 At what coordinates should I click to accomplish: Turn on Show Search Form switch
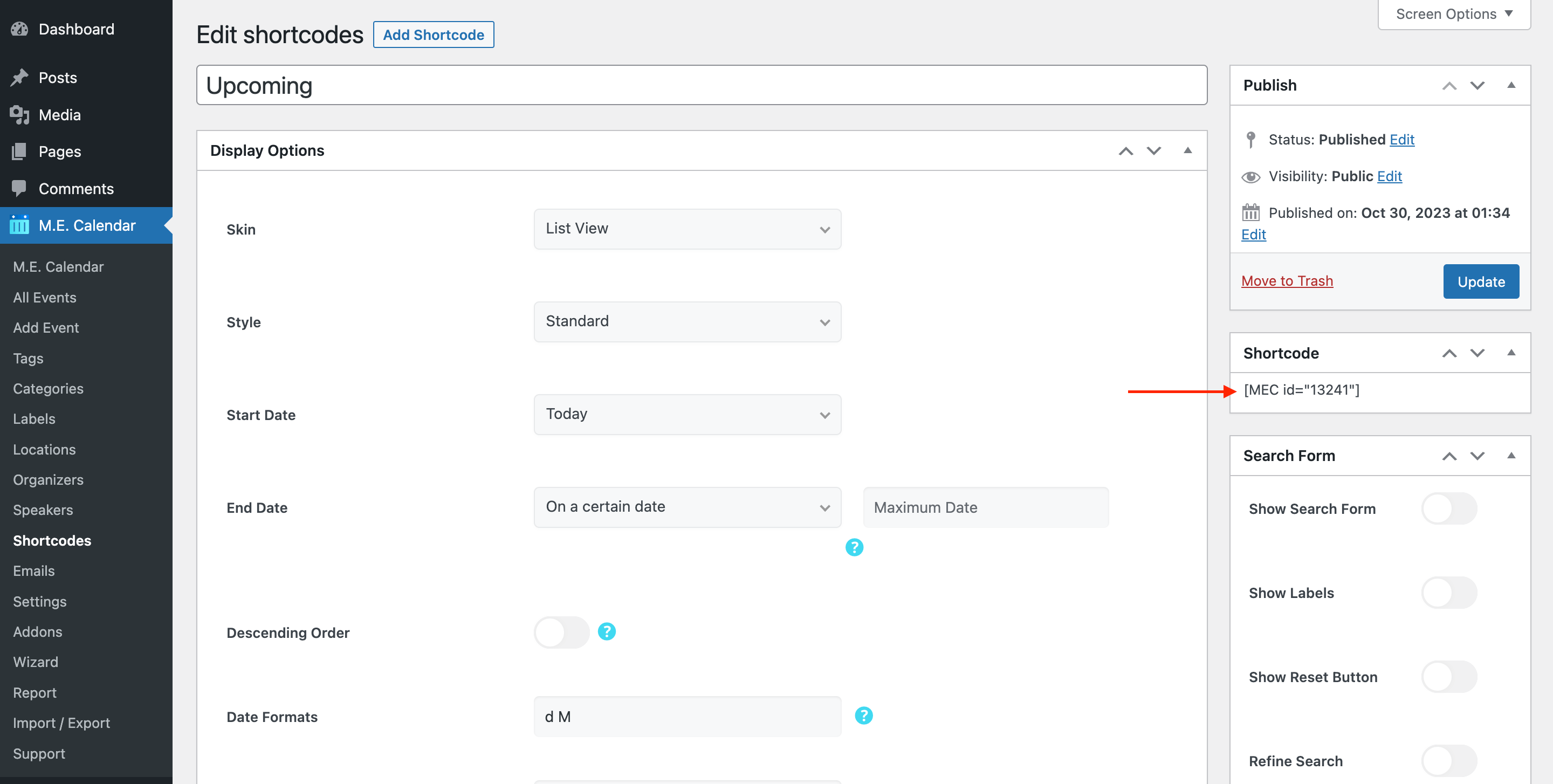pos(1449,508)
